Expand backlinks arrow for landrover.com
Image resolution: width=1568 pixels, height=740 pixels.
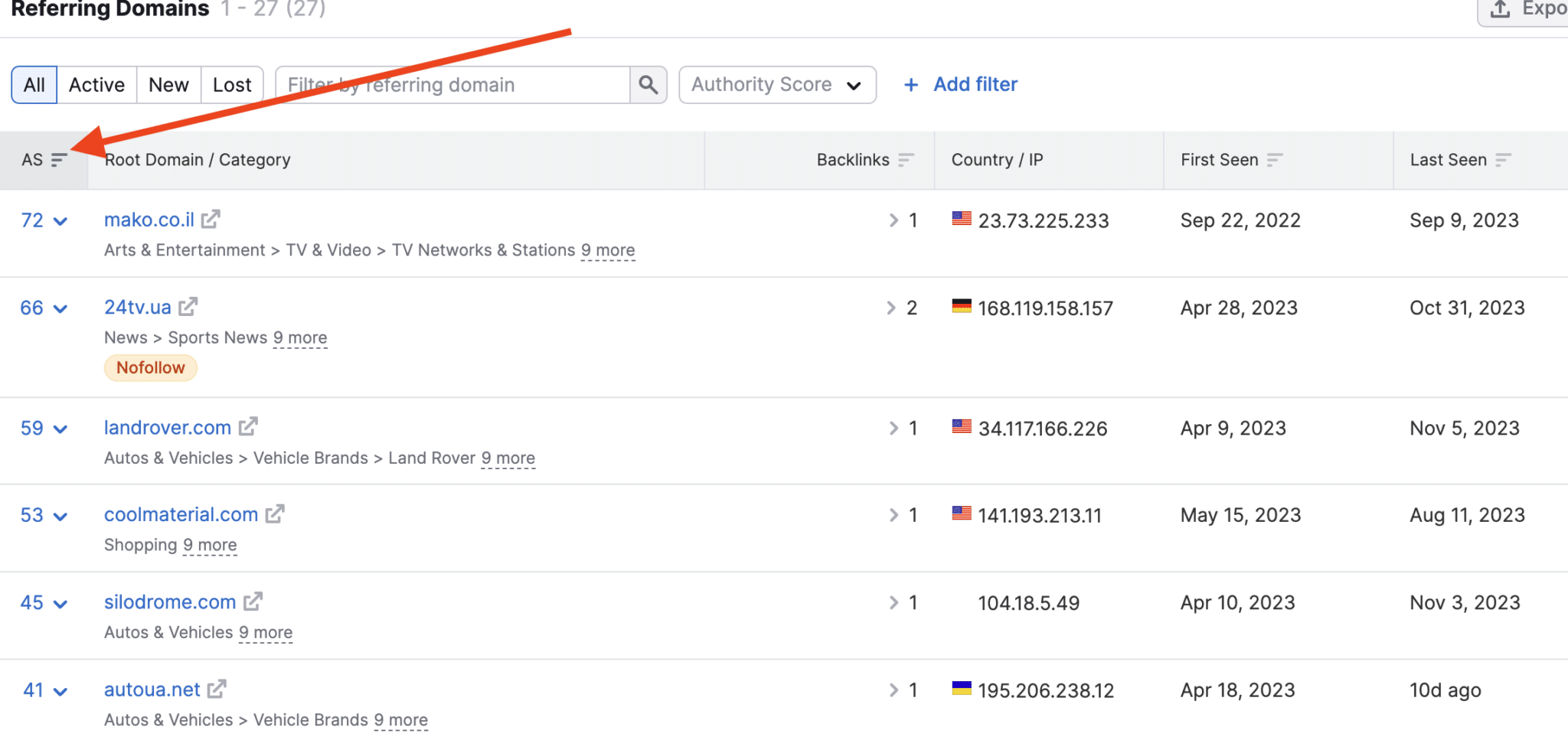[x=893, y=428]
